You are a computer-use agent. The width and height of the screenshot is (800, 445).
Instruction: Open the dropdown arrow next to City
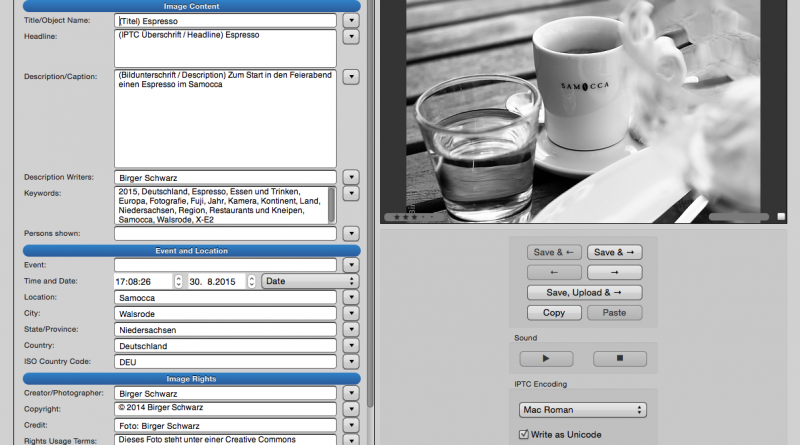click(x=350, y=314)
